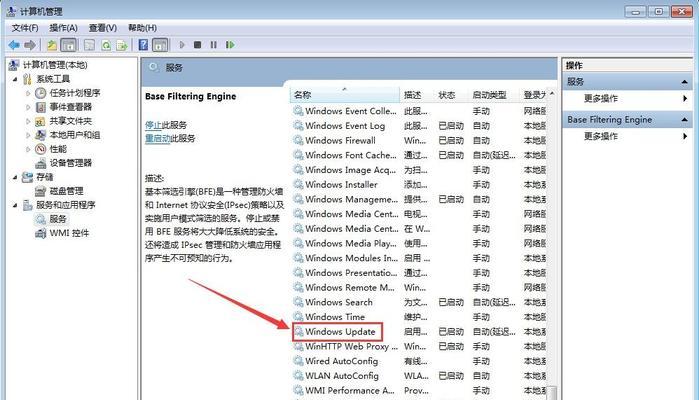The width and height of the screenshot is (699, 400).
Task: Click the restart service green icon
Action: click(230, 45)
